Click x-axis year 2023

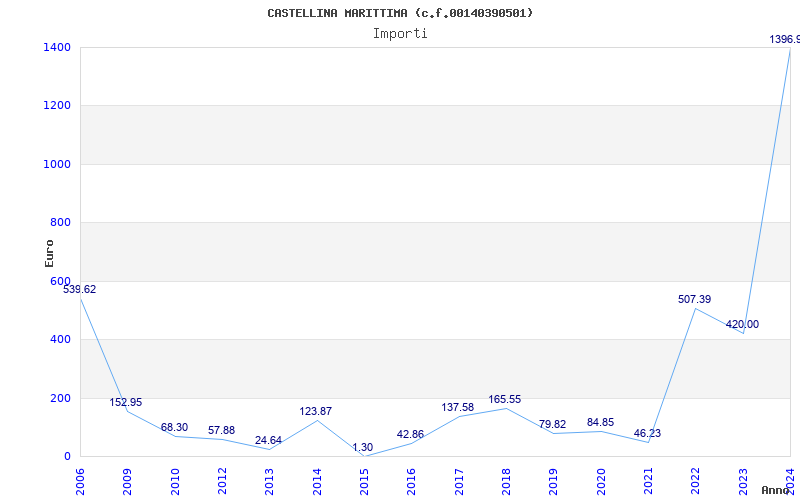(743, 482)
